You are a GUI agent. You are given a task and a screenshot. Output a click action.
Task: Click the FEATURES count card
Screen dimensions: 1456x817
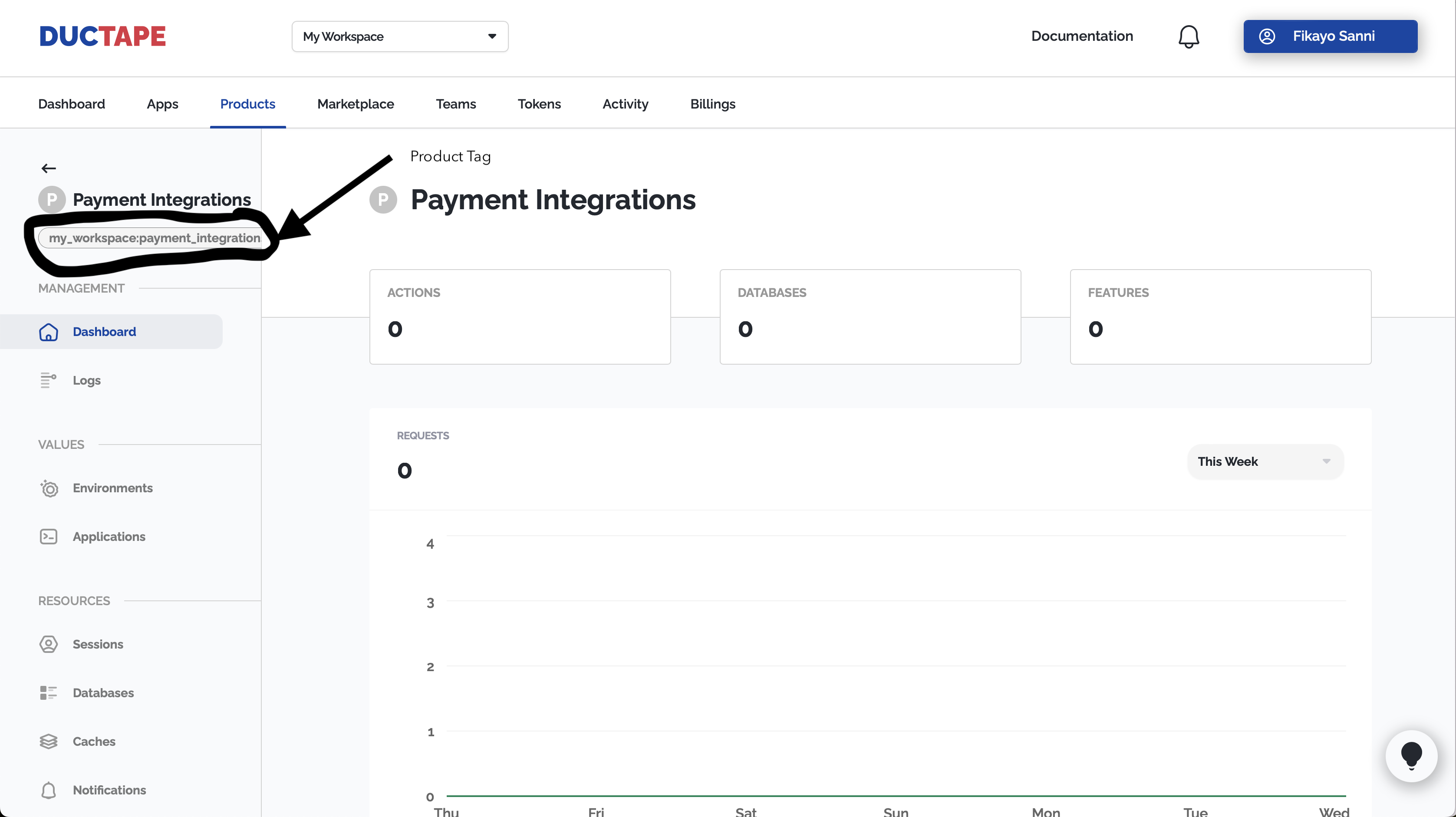(x=1221, y=316)
